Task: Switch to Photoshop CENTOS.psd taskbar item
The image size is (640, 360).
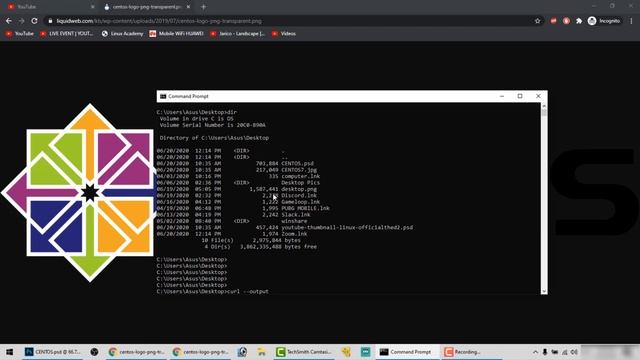Action: (53, 352)
